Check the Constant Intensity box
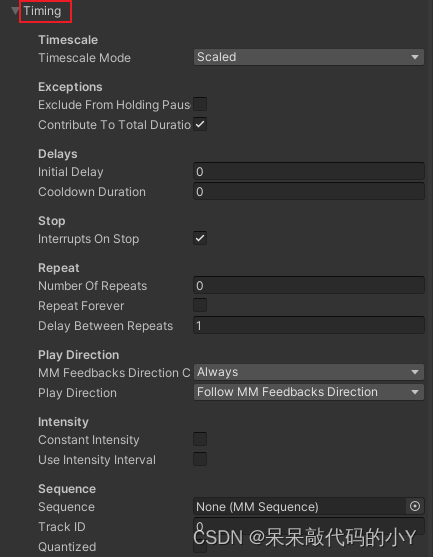 [200, 439]
